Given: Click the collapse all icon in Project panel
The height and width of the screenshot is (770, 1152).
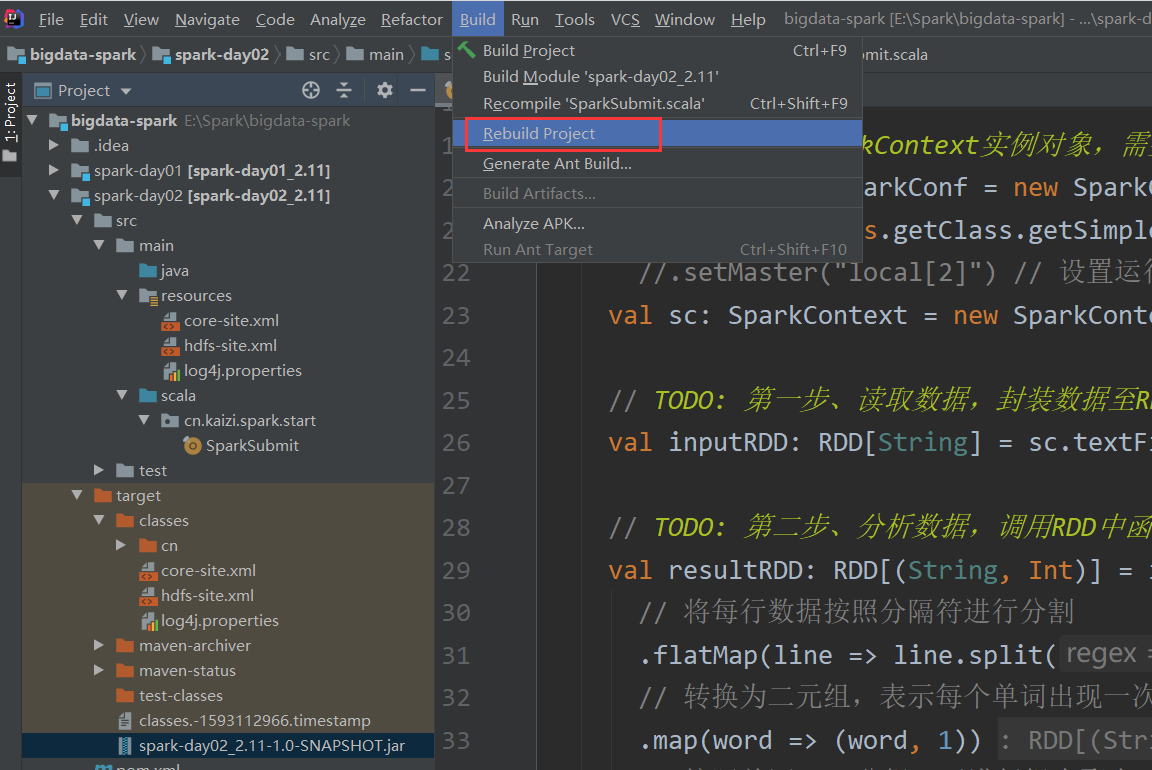Looking at the screenshot, I should (344, 90).
